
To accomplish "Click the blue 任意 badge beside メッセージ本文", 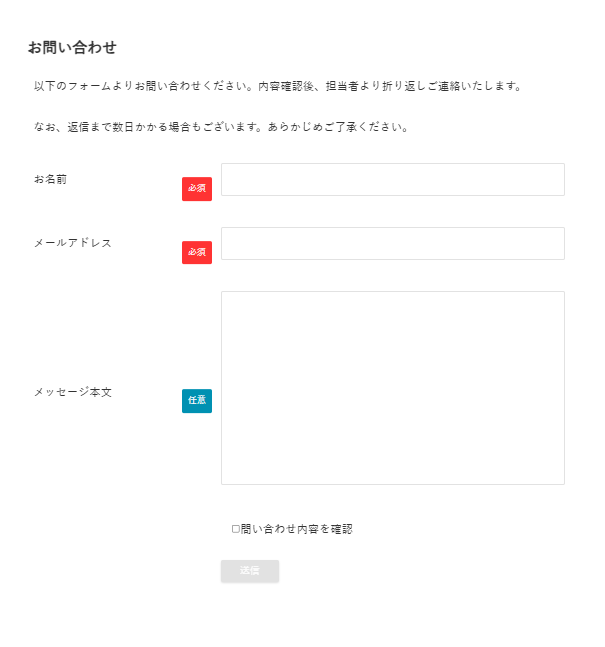I will pos(197,401).
